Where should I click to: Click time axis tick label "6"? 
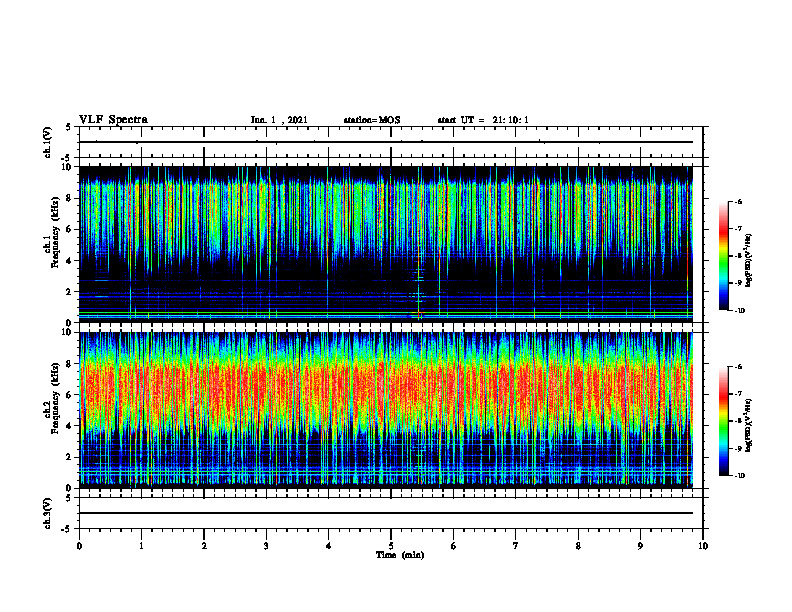click(x=454, y=546)
